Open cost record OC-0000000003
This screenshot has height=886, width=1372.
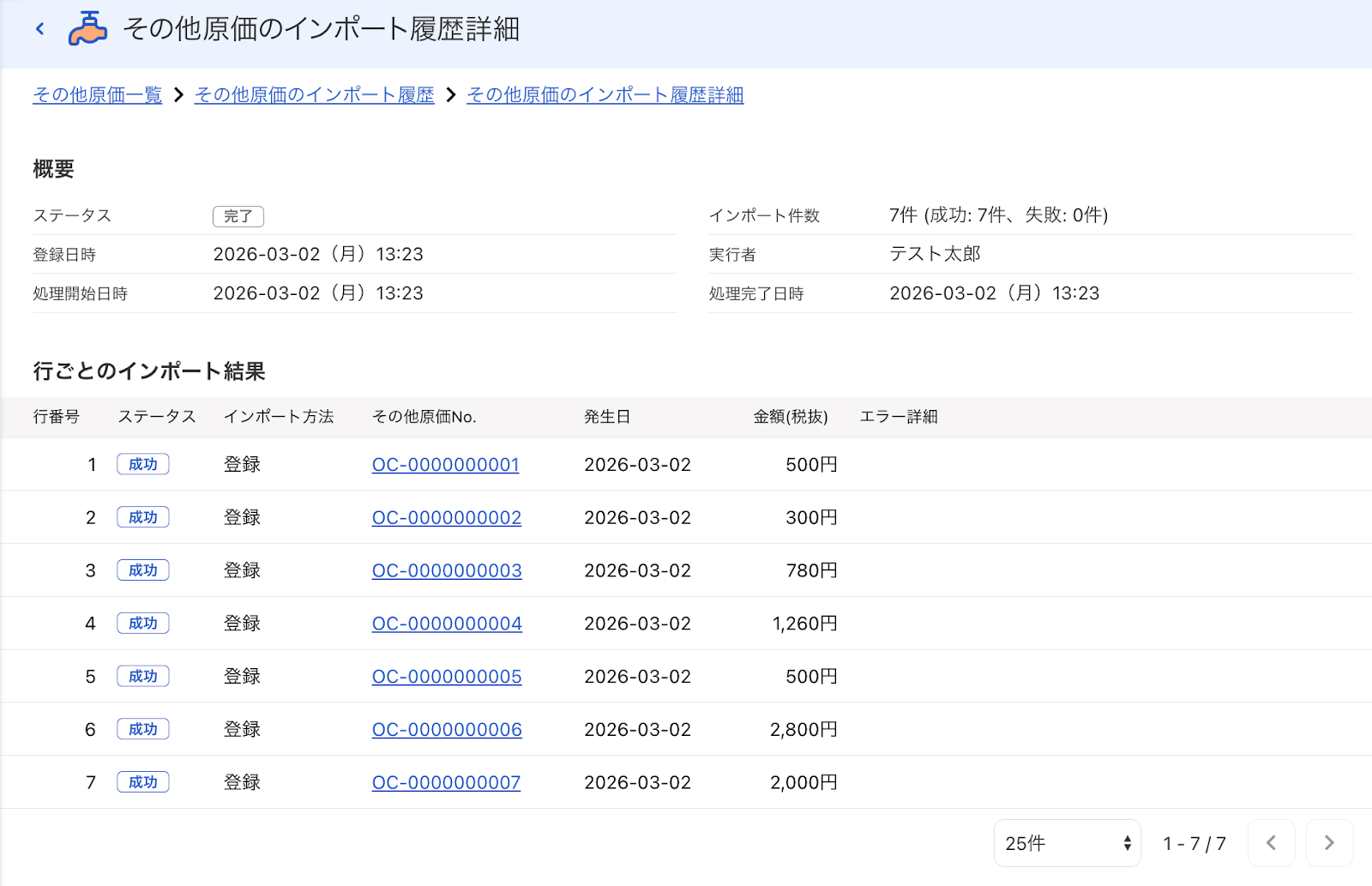[x=447, y=571]
